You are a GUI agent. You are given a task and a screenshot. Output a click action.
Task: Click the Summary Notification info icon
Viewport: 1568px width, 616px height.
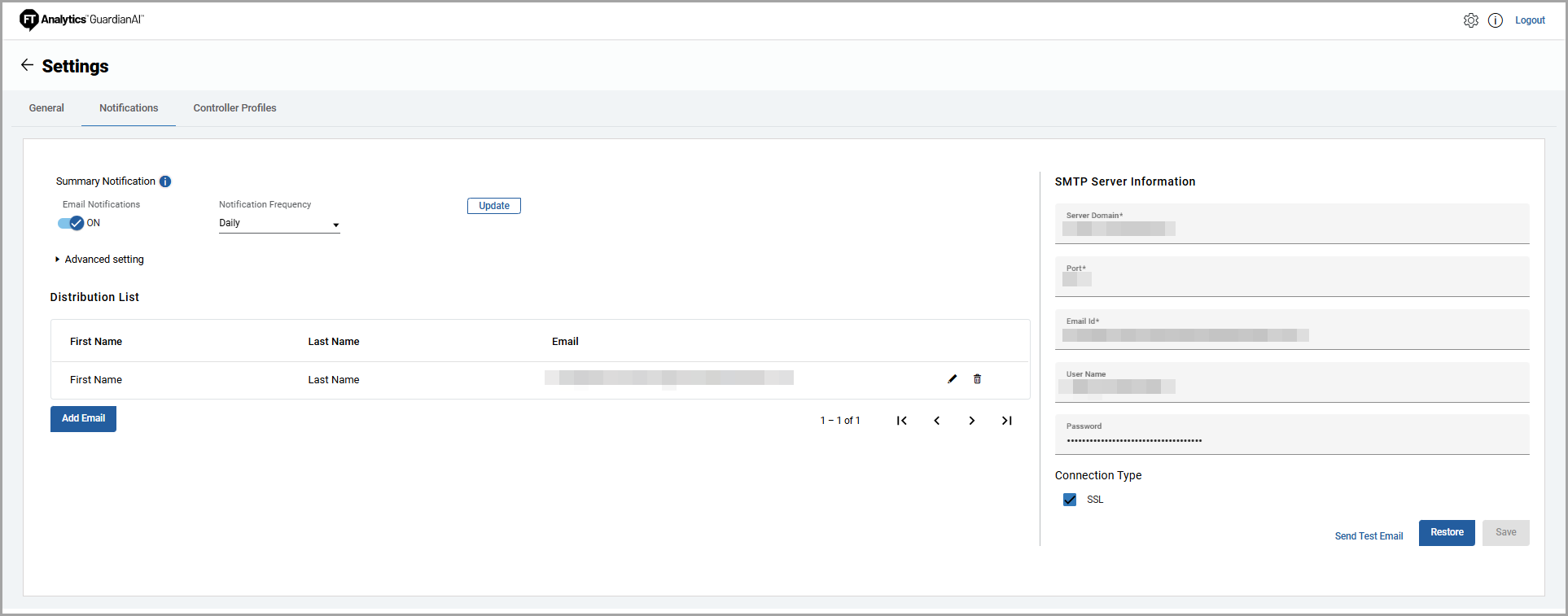(165, 181)
